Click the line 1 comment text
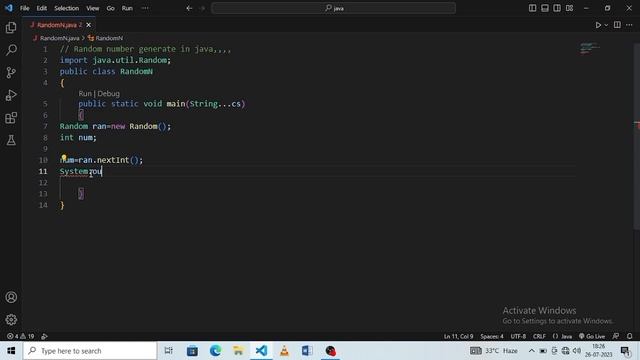This screenshot has width=640, height=360. [145, 49]
